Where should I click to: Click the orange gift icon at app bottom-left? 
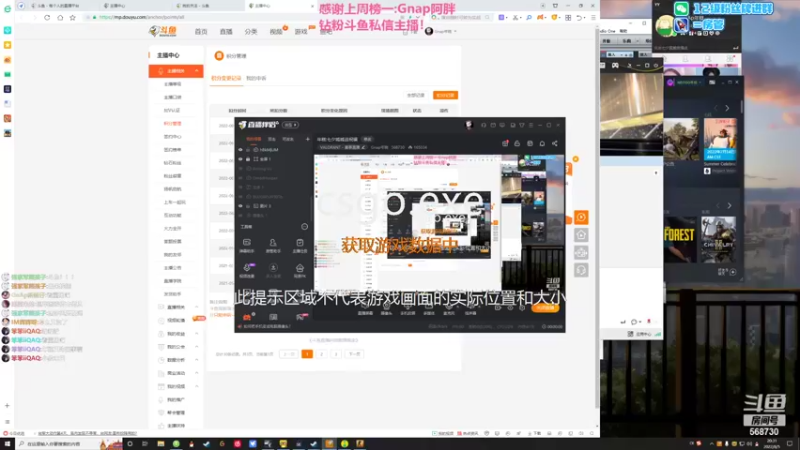click(246, 317)
